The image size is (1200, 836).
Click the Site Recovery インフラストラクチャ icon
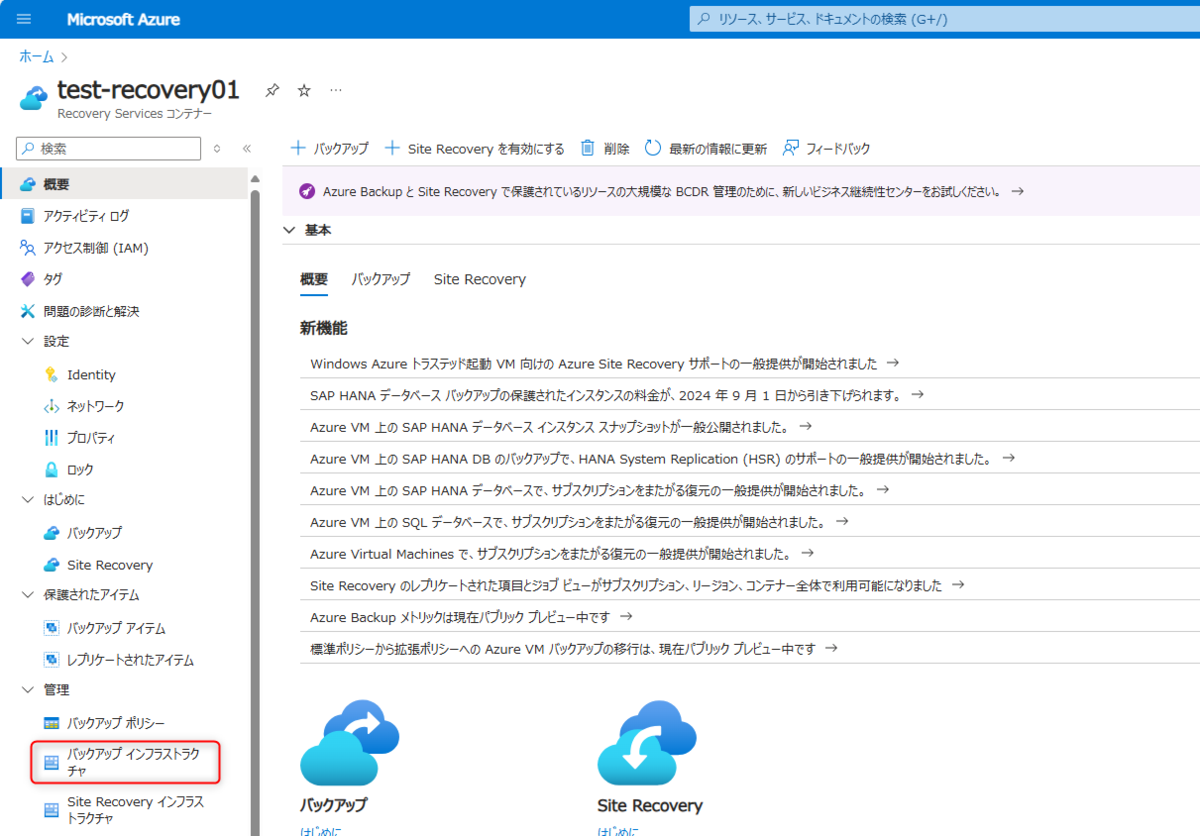[52, 810]
